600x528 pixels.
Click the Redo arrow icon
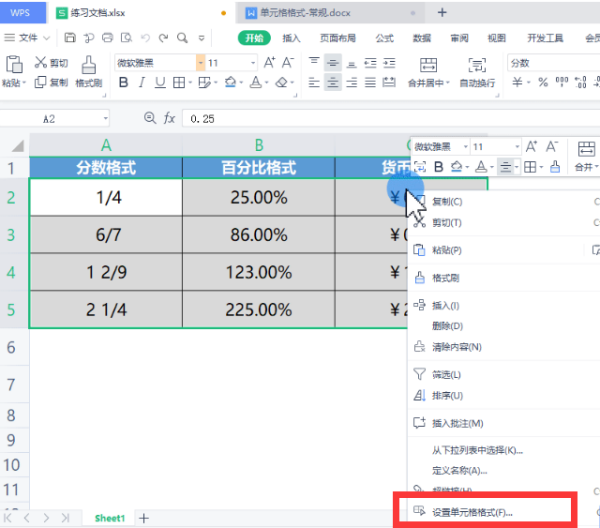point(163,37)
